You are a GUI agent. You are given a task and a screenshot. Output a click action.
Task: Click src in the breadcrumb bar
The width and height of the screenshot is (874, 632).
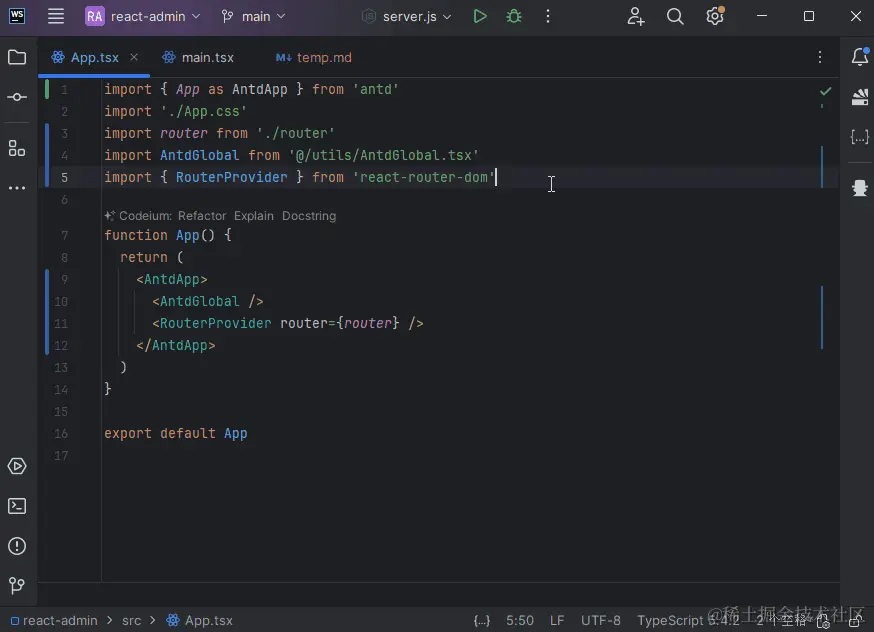coord(132,620)
